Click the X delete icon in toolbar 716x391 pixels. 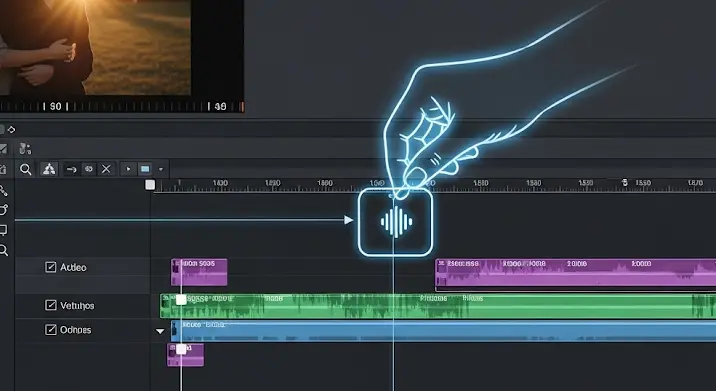[106, 169]
